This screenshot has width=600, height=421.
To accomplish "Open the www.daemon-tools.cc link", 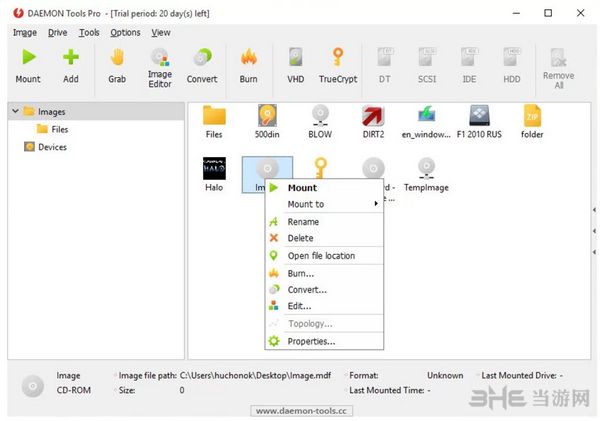I will (302, 411).
